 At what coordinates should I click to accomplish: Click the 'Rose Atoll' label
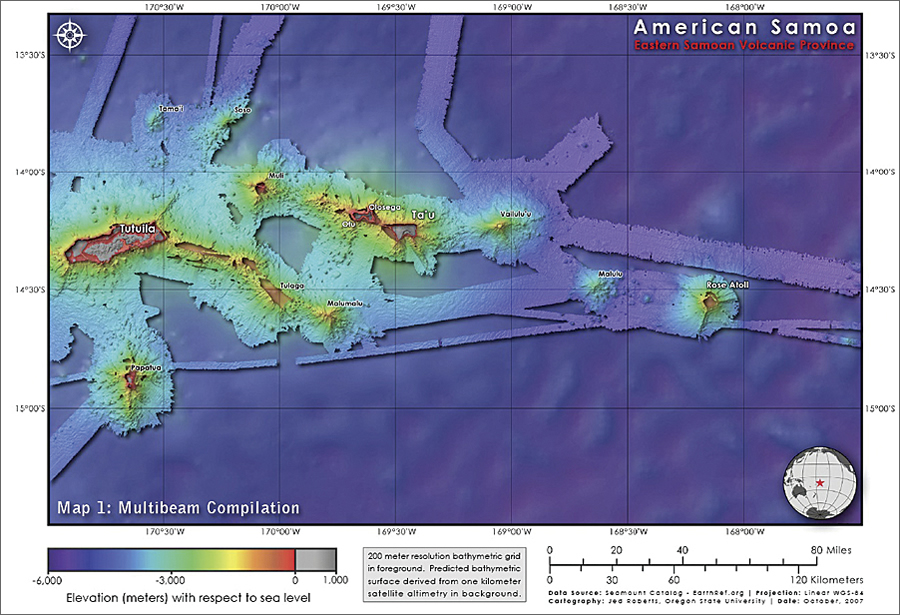tap(727, 285)
